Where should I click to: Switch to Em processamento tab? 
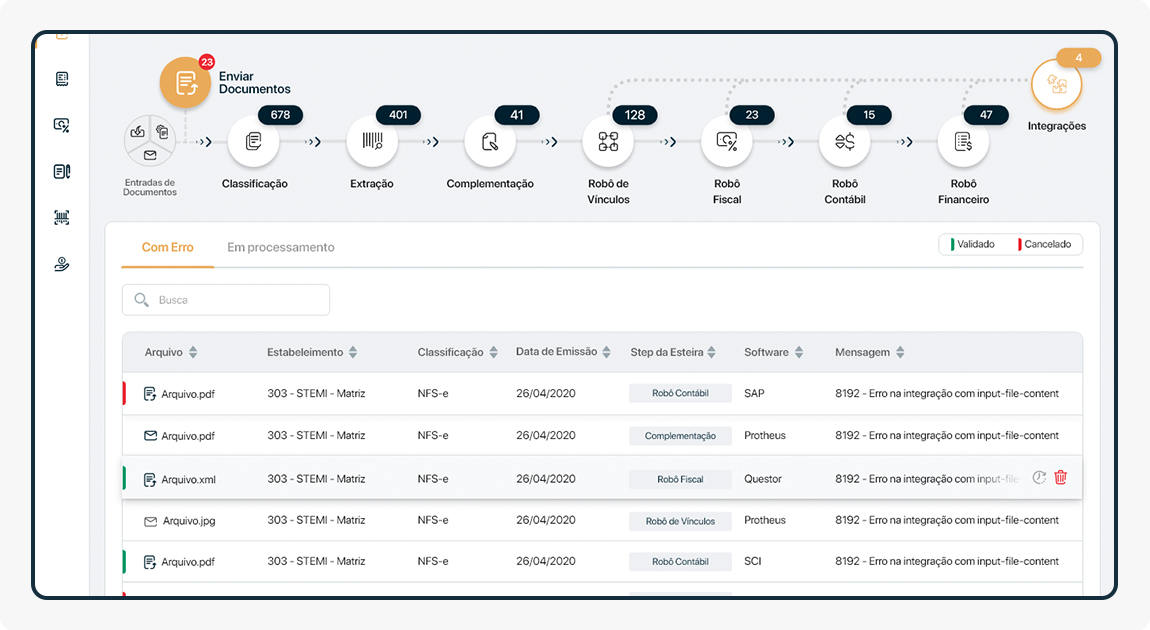click(281, 247)
